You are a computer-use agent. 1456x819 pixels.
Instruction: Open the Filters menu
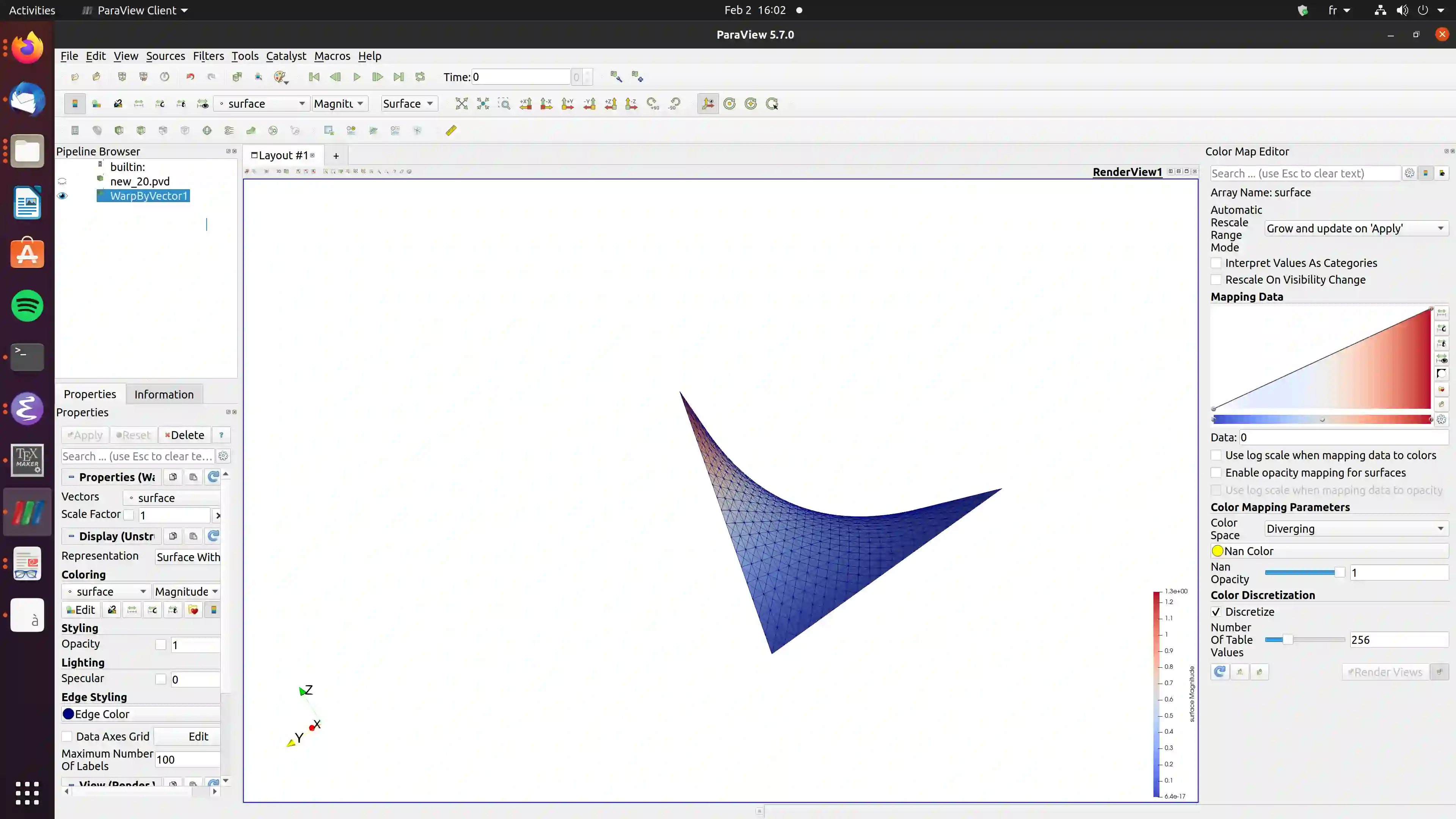tap(208, 56)
